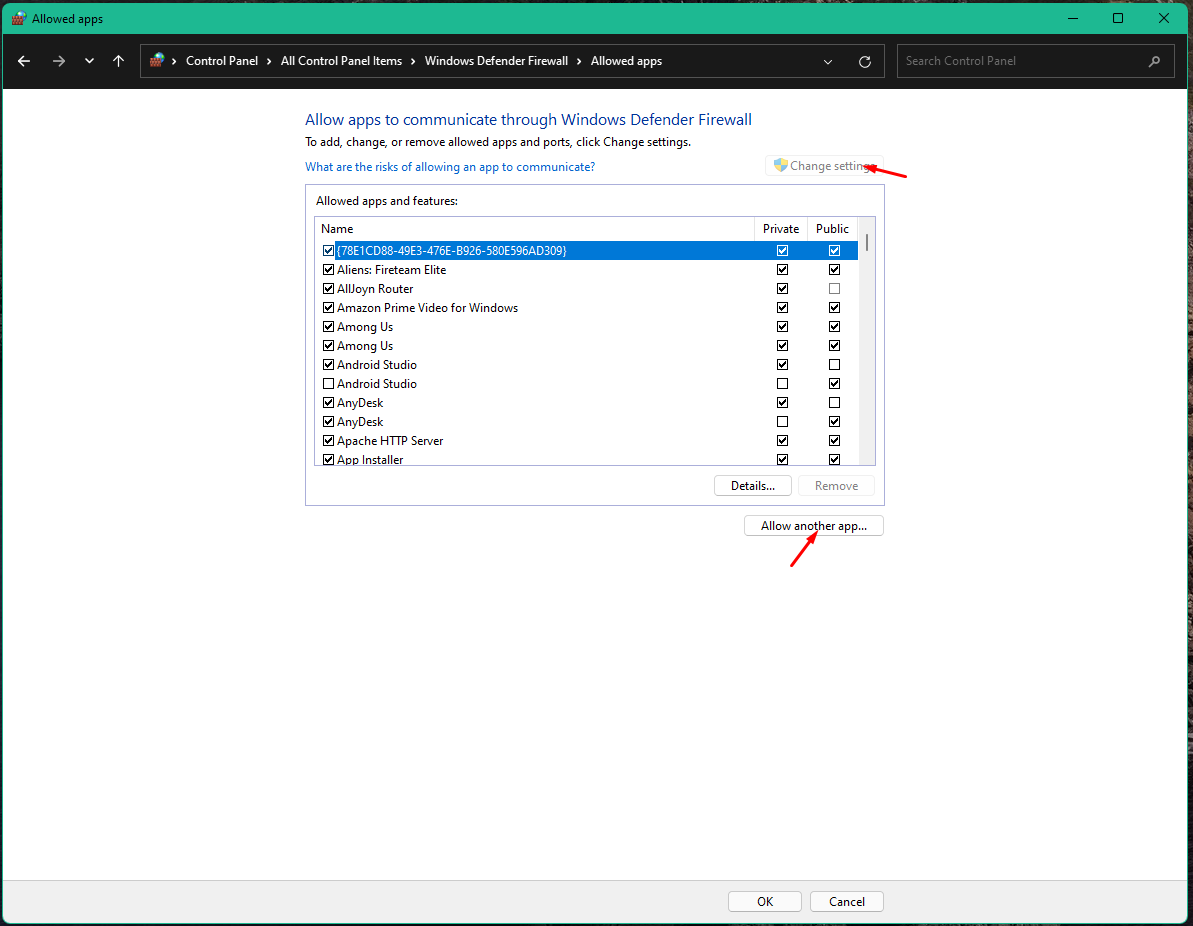Viewport: 1193px width, 926px height.
Task: Uncheck the Apache HTTP Server checkbox
Action: coord(328,441)
